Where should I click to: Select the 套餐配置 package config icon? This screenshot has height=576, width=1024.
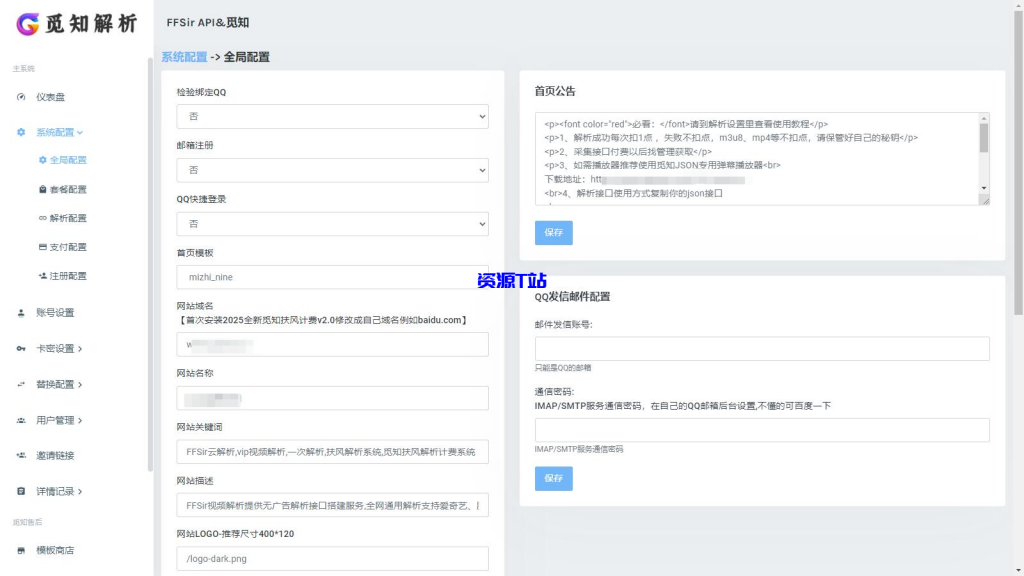42,189
